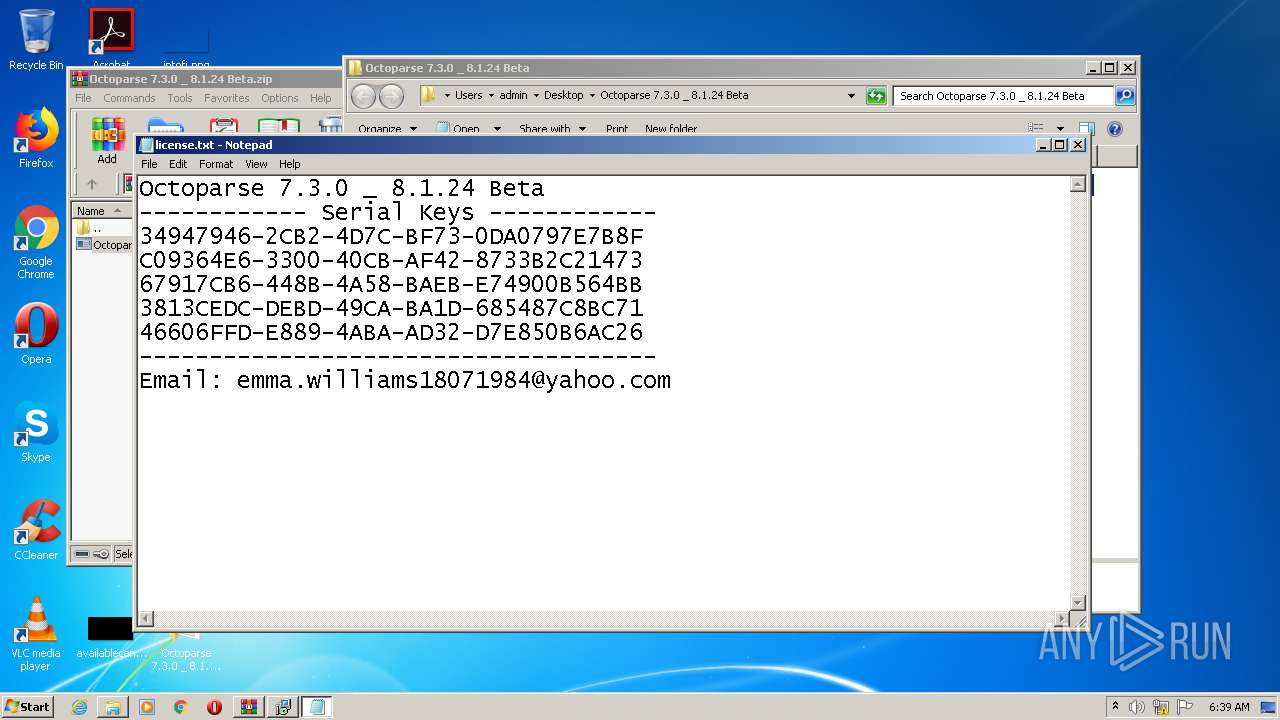Image resolution: width=1280 pixels, height=720 pixels.
Task: Launch the VLC media player shortcut
Action: pyautogui.click(x=36, y=634)
